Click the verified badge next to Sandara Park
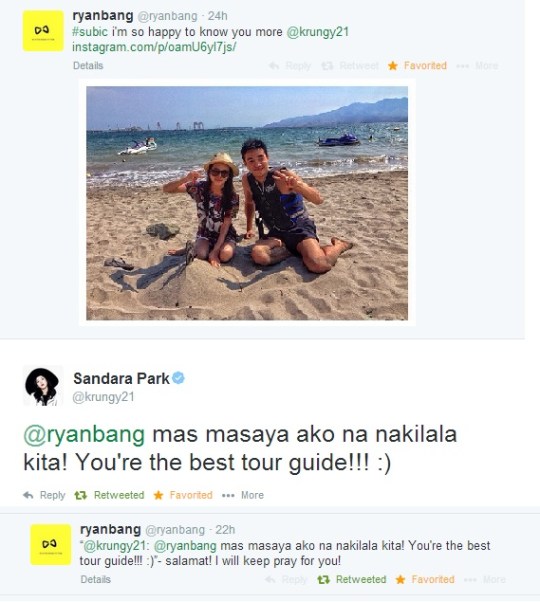This screenshot has height=602, width=540. [178, 378]
